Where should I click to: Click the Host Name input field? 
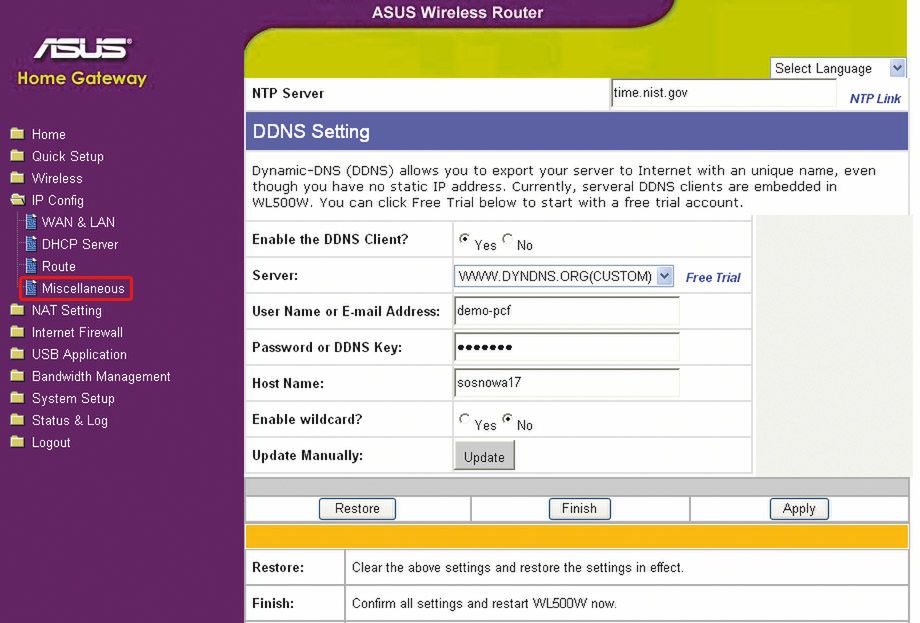[x=567, y=382]
